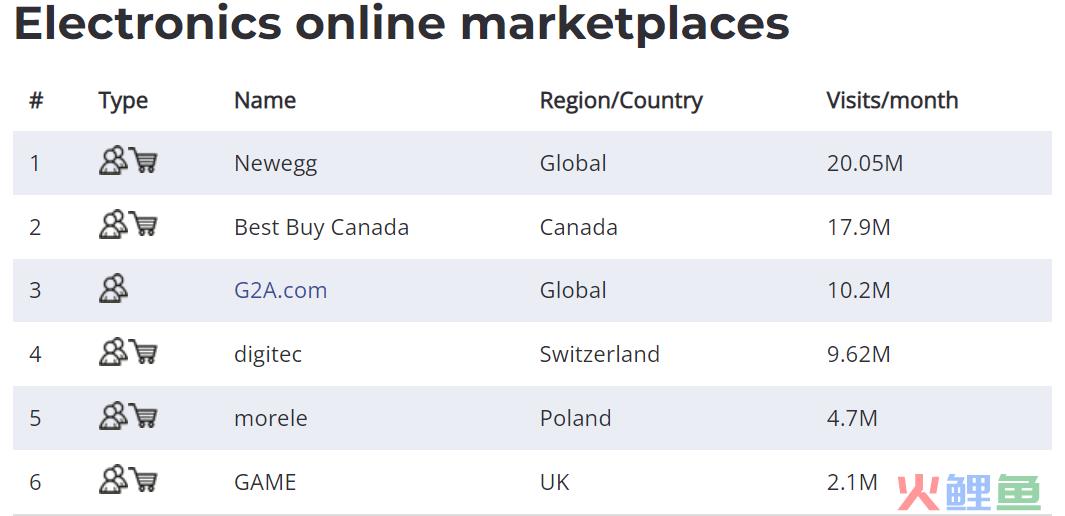Select the Newegg name cell

276,164
